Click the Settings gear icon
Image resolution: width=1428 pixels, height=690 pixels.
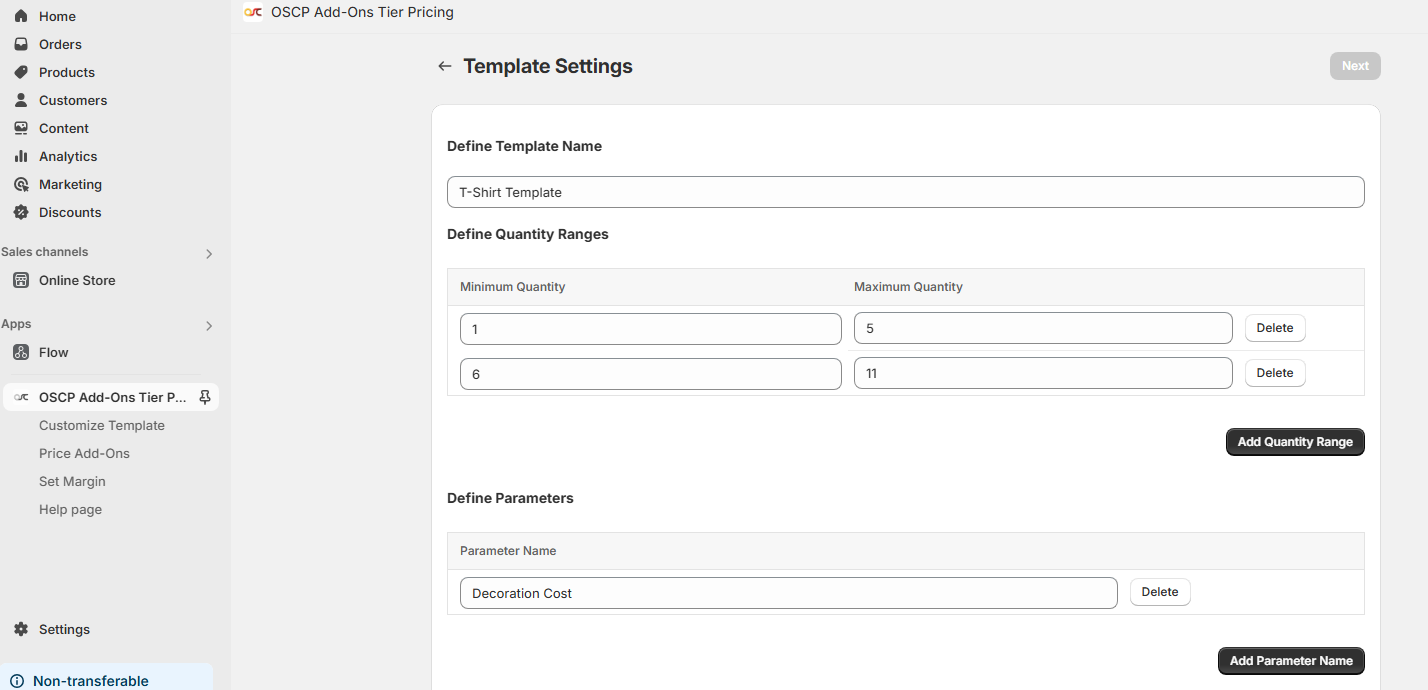click(21, 629)
